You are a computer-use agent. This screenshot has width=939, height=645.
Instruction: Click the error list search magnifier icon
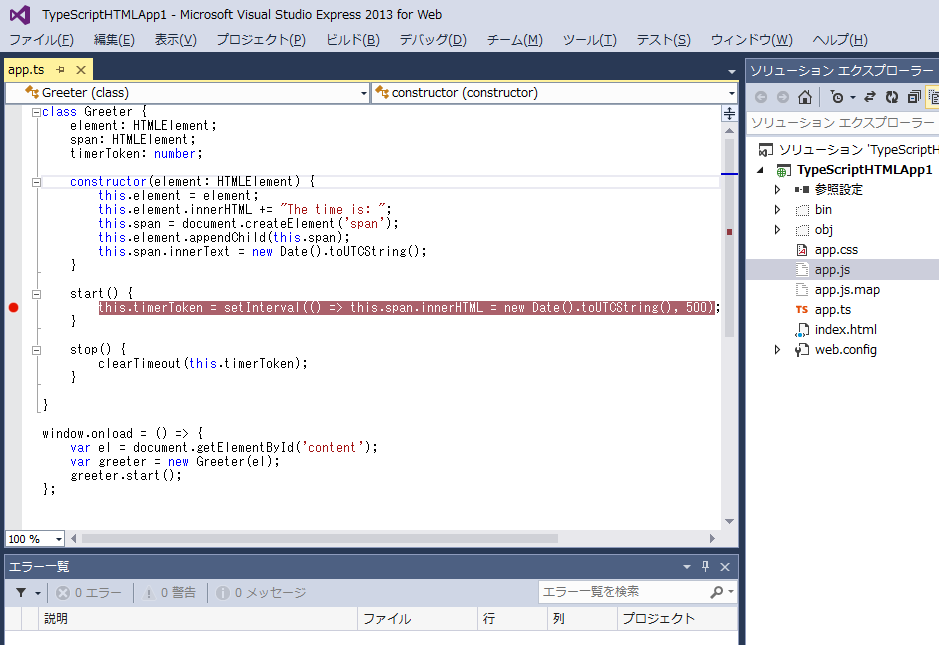[x=716, y=592]
